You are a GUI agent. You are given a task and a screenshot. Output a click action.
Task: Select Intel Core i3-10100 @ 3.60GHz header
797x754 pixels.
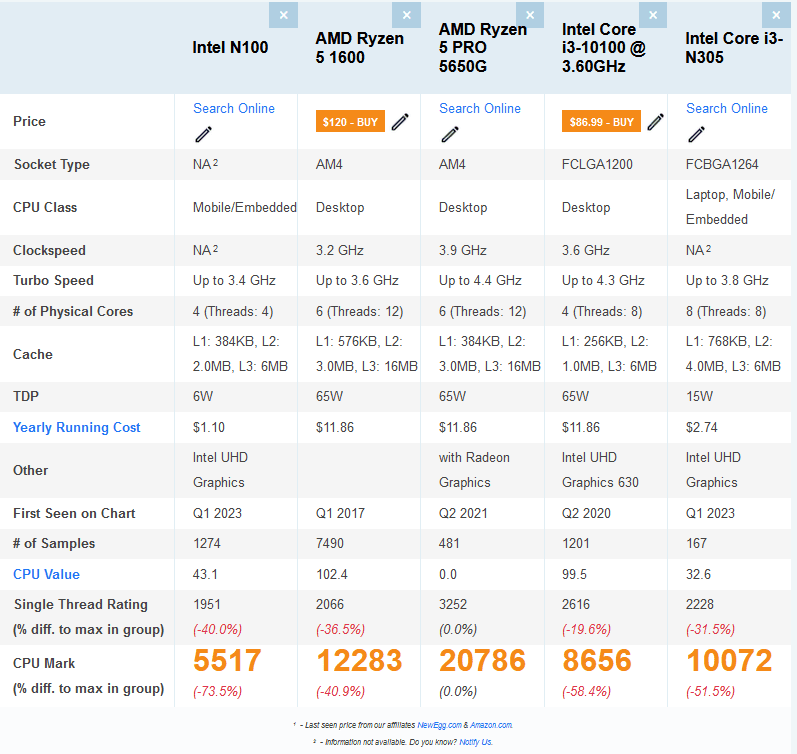(603, 48)
